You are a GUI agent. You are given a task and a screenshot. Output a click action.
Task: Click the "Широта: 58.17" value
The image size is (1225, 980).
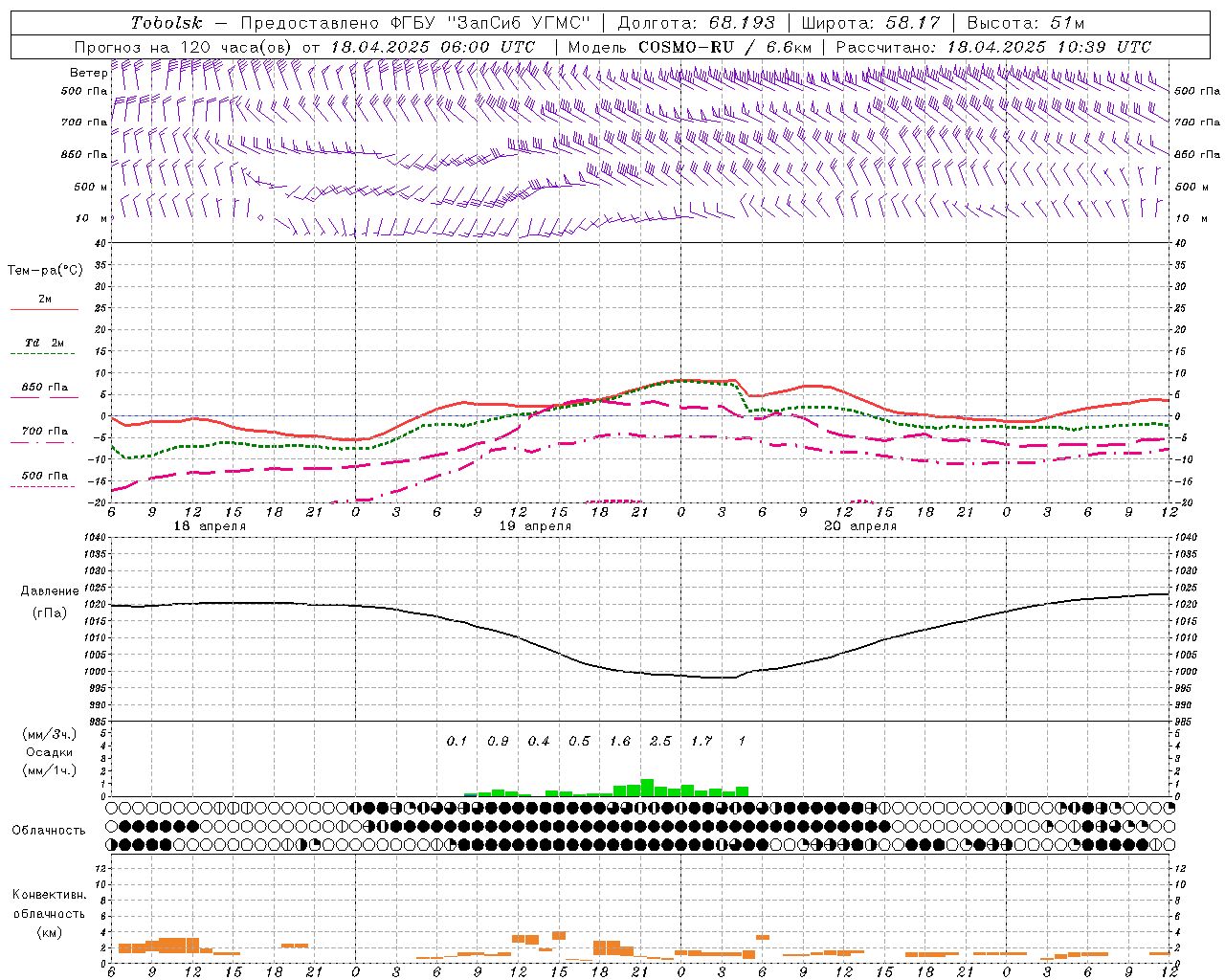coord(871,23)
